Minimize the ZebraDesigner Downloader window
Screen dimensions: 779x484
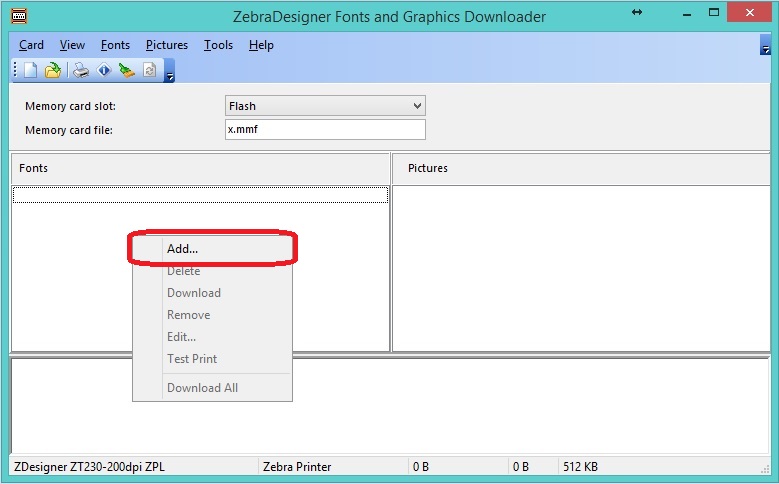pos(687,13)
